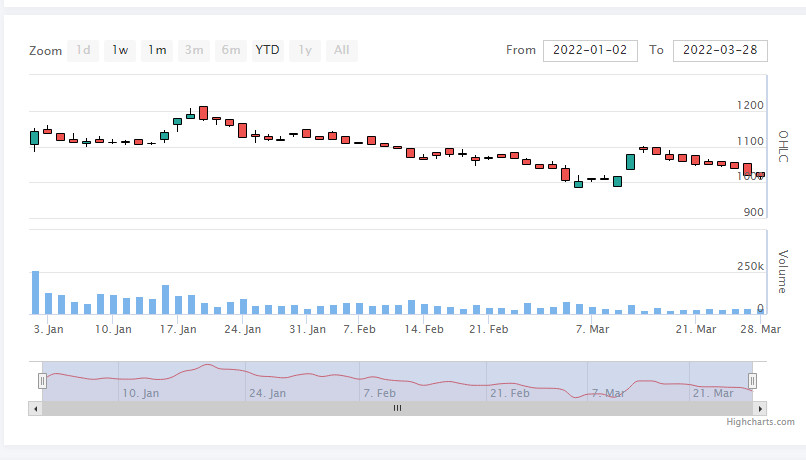Screen dimensions: 806x460
Task: Select the 1y zoom range
Action: (x=305, y=50)
